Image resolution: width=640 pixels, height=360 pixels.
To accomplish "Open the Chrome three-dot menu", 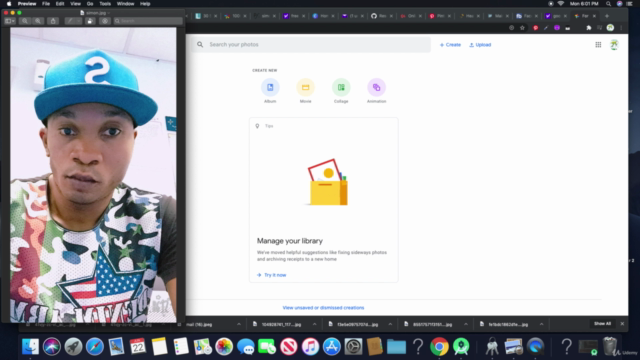I will pos(621,28).
